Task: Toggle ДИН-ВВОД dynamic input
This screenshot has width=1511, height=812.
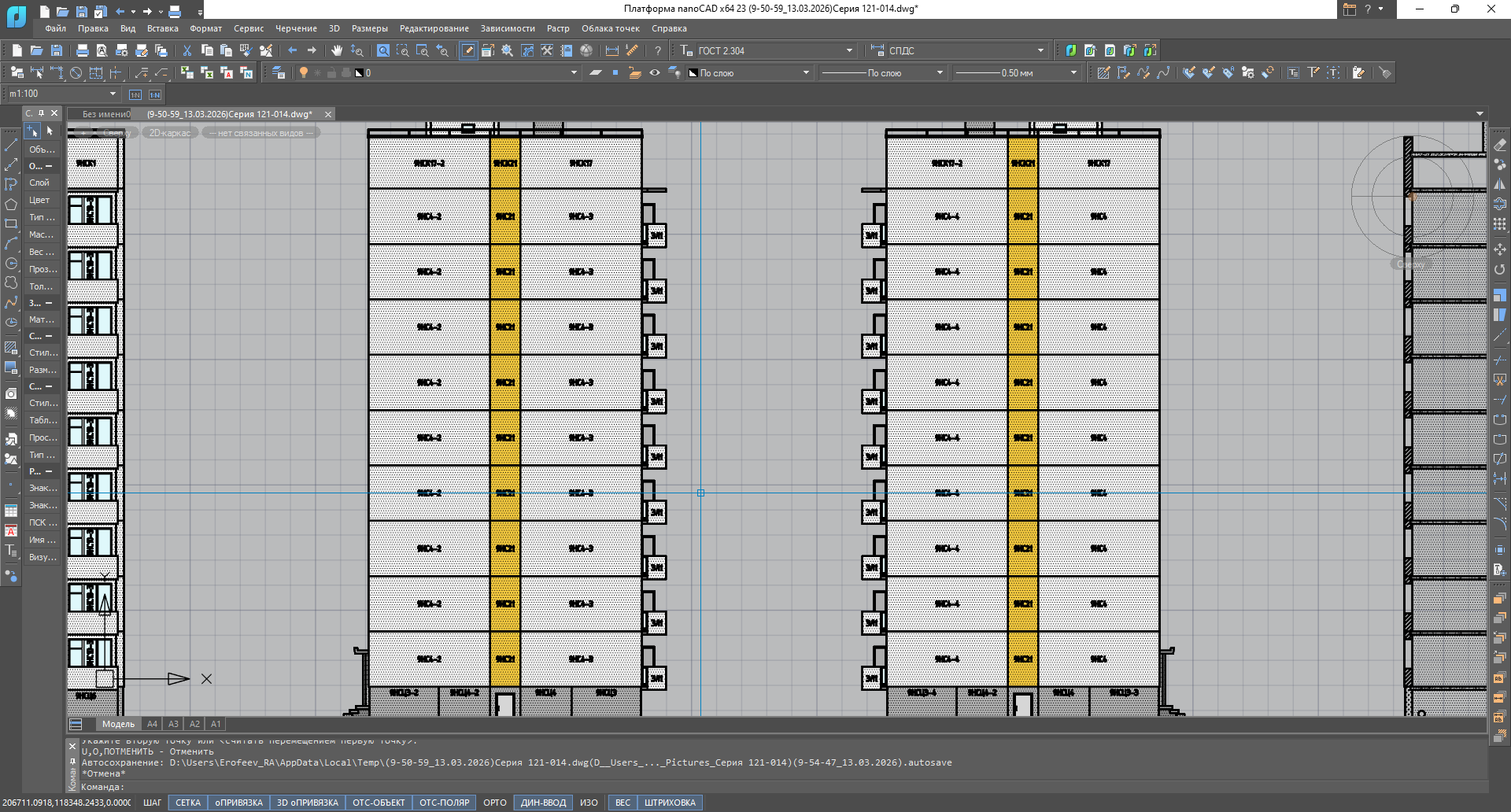Action: [543, 803]
